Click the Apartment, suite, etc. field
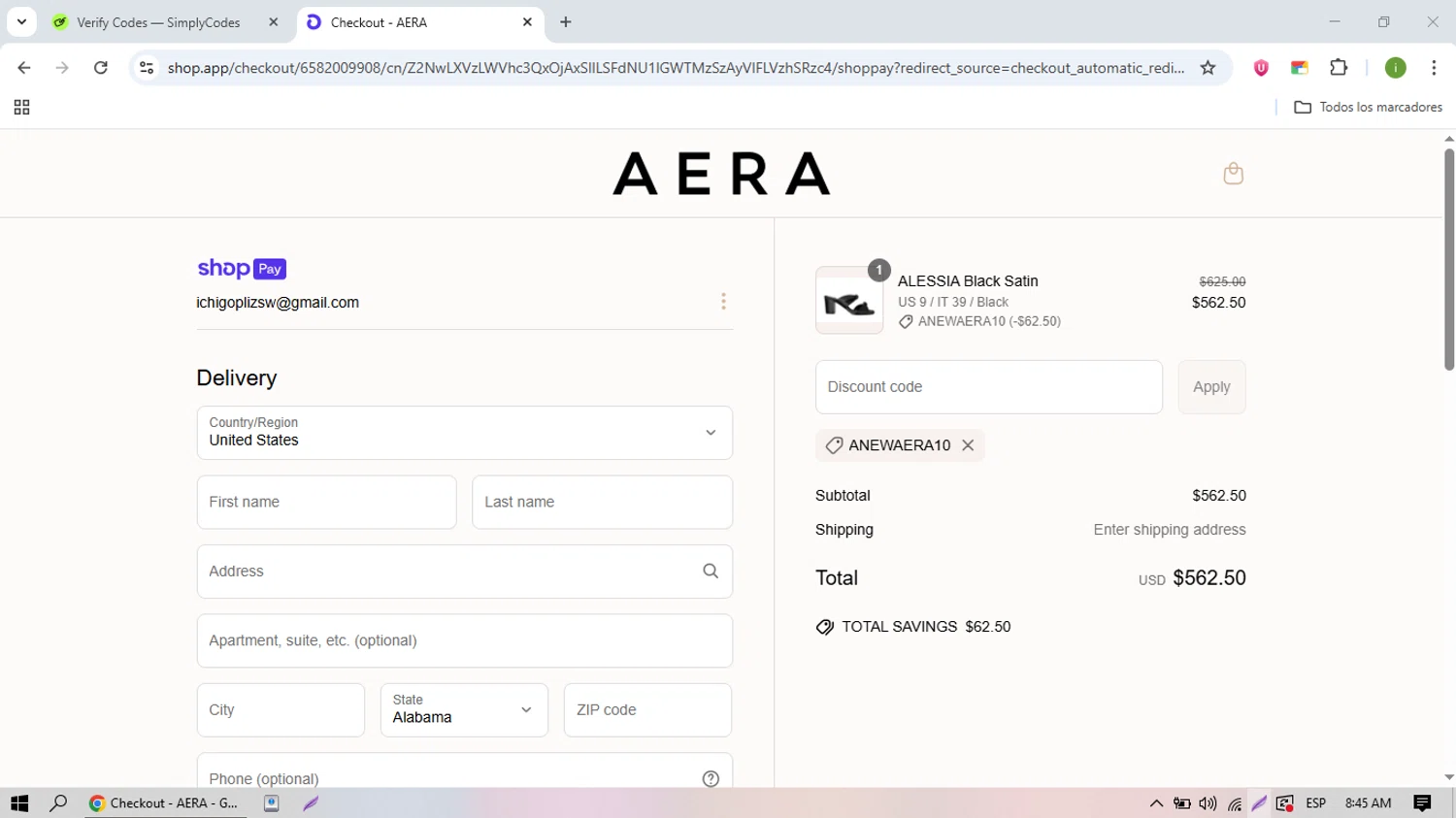 click(x=465, y=640)
